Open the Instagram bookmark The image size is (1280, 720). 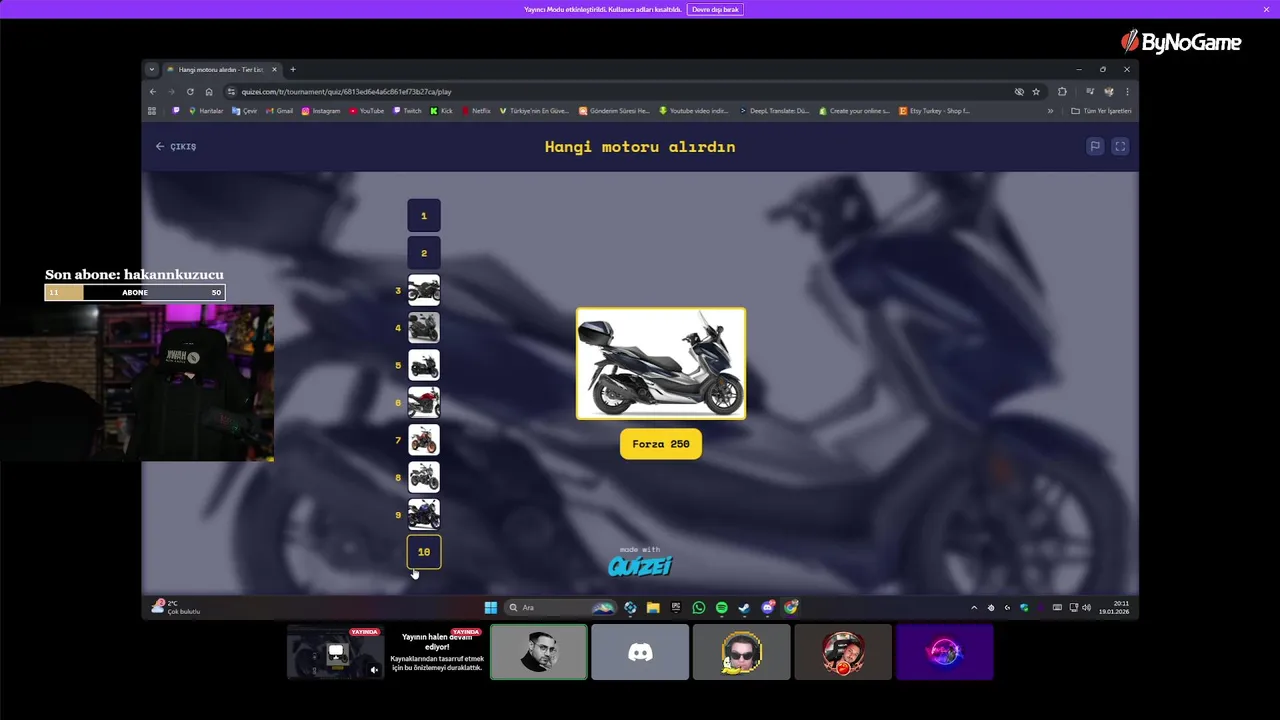click(321, 111)
